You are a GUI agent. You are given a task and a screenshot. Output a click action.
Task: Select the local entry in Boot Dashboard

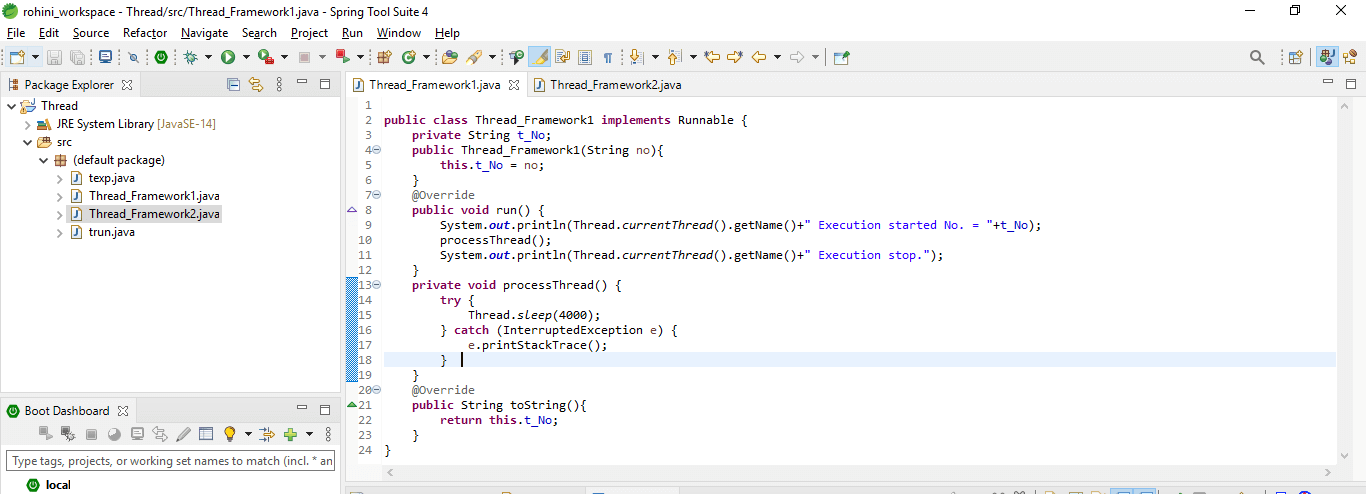pyautogui.click(x=58, y=485)
